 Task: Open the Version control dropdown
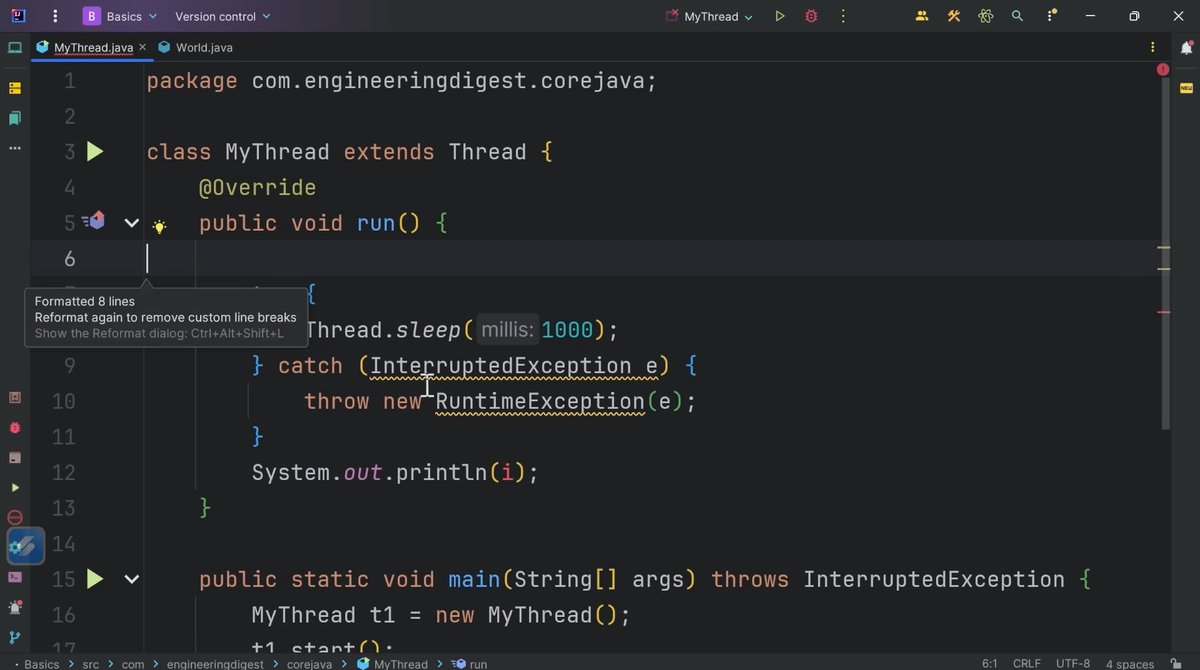pos(222,16)
